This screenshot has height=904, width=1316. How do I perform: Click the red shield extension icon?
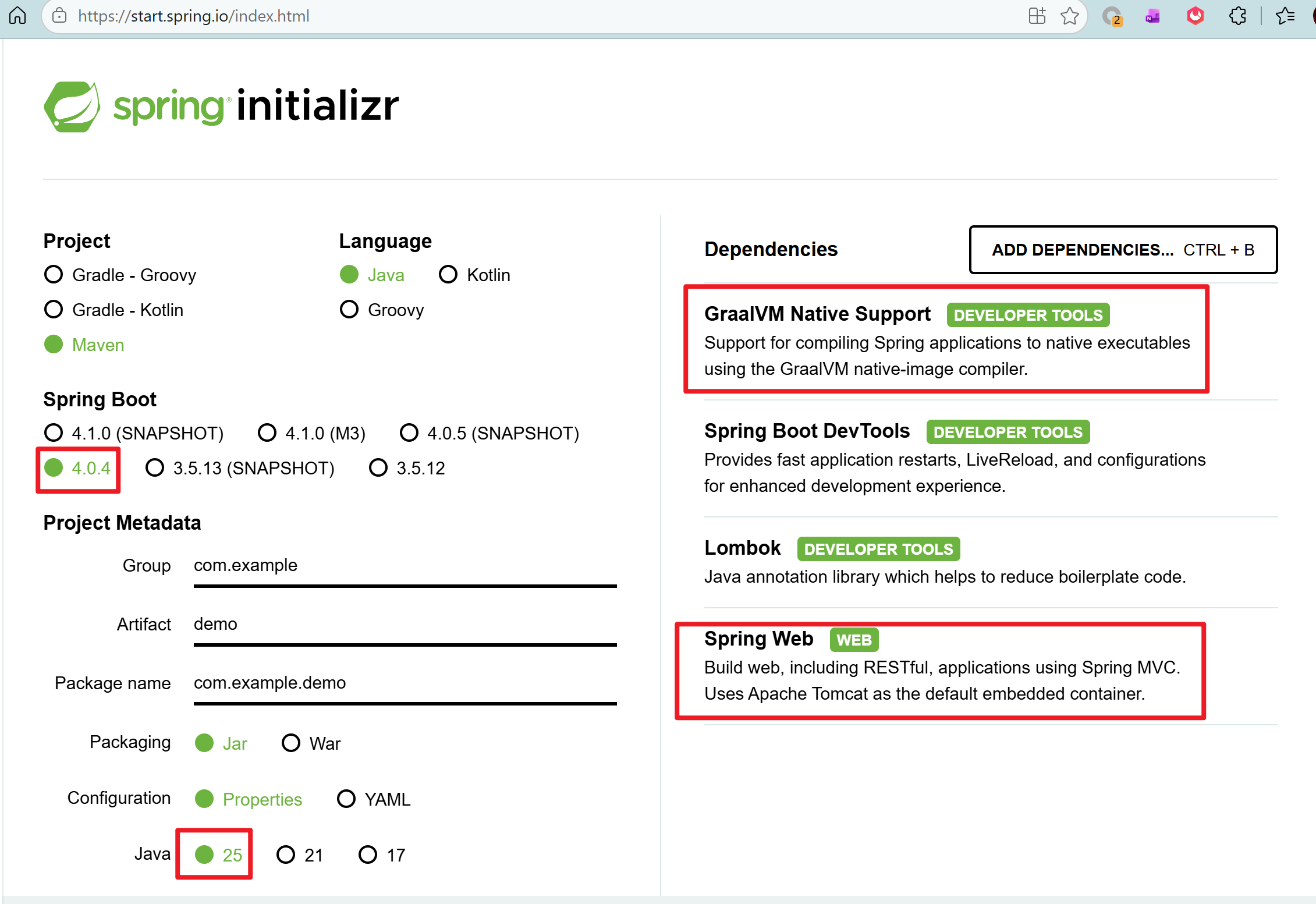coord(1195,16)
